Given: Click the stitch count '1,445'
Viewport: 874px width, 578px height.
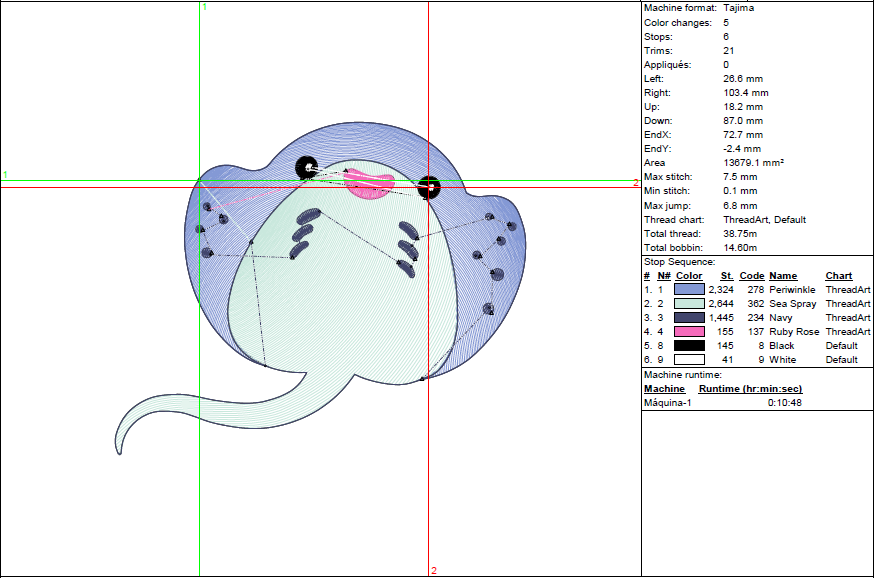Looking at the screenshot, I should (x=721, y=318).
